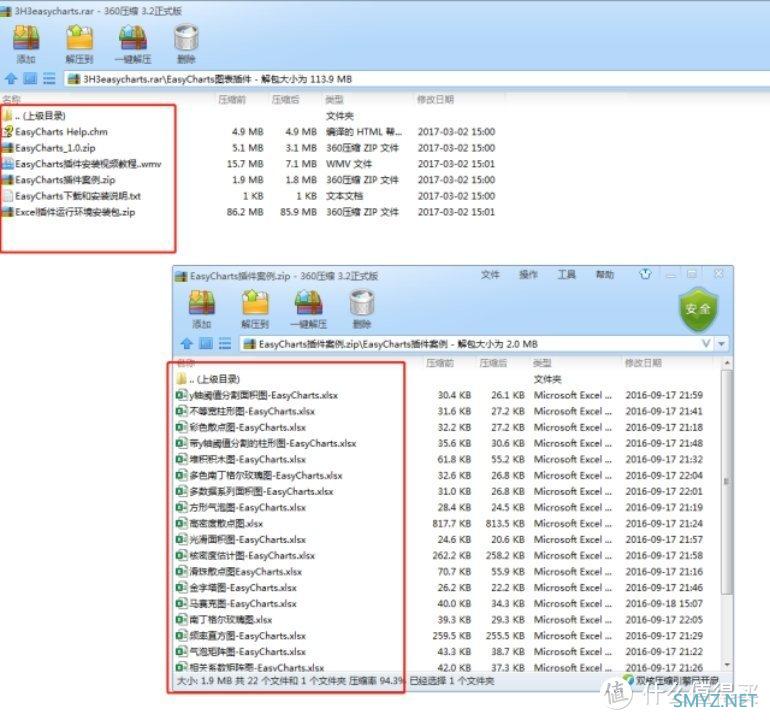Click the path field in the rar window

416,79
